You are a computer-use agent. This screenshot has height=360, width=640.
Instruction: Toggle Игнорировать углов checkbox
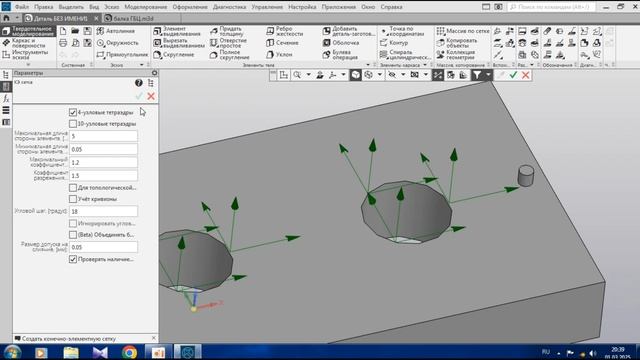click(x=73, y=224)
